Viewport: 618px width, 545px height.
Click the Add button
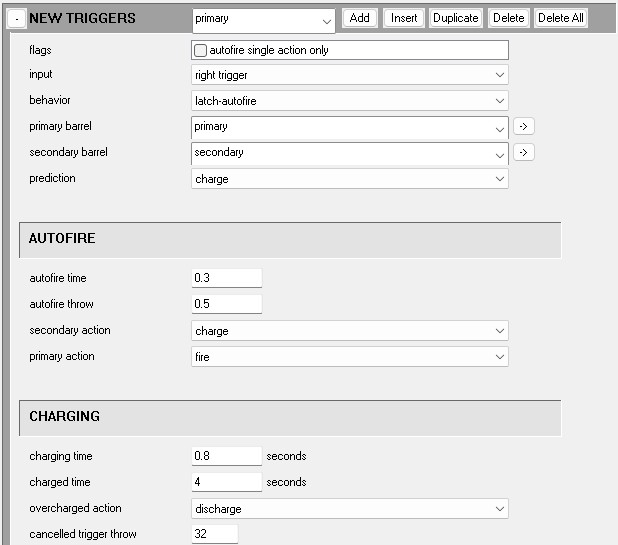359,18
